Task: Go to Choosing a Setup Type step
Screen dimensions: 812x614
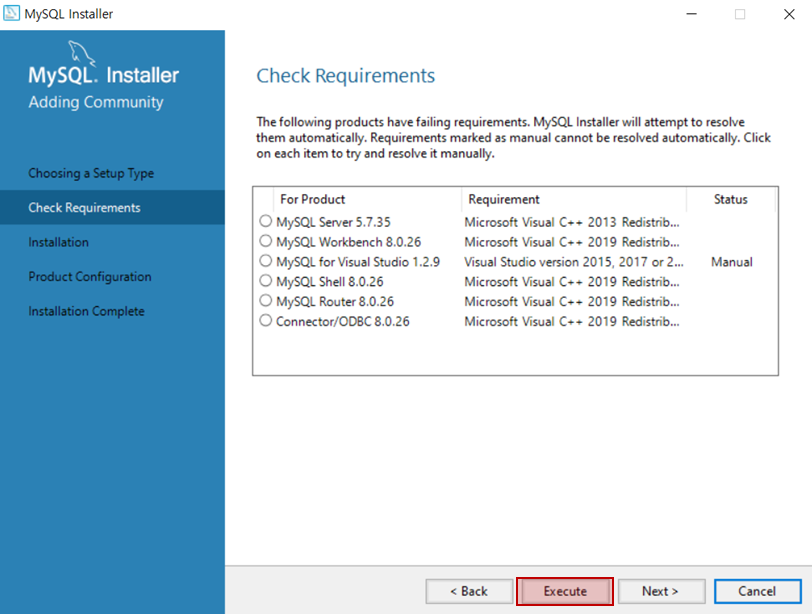Action: [x=91, y=173]
